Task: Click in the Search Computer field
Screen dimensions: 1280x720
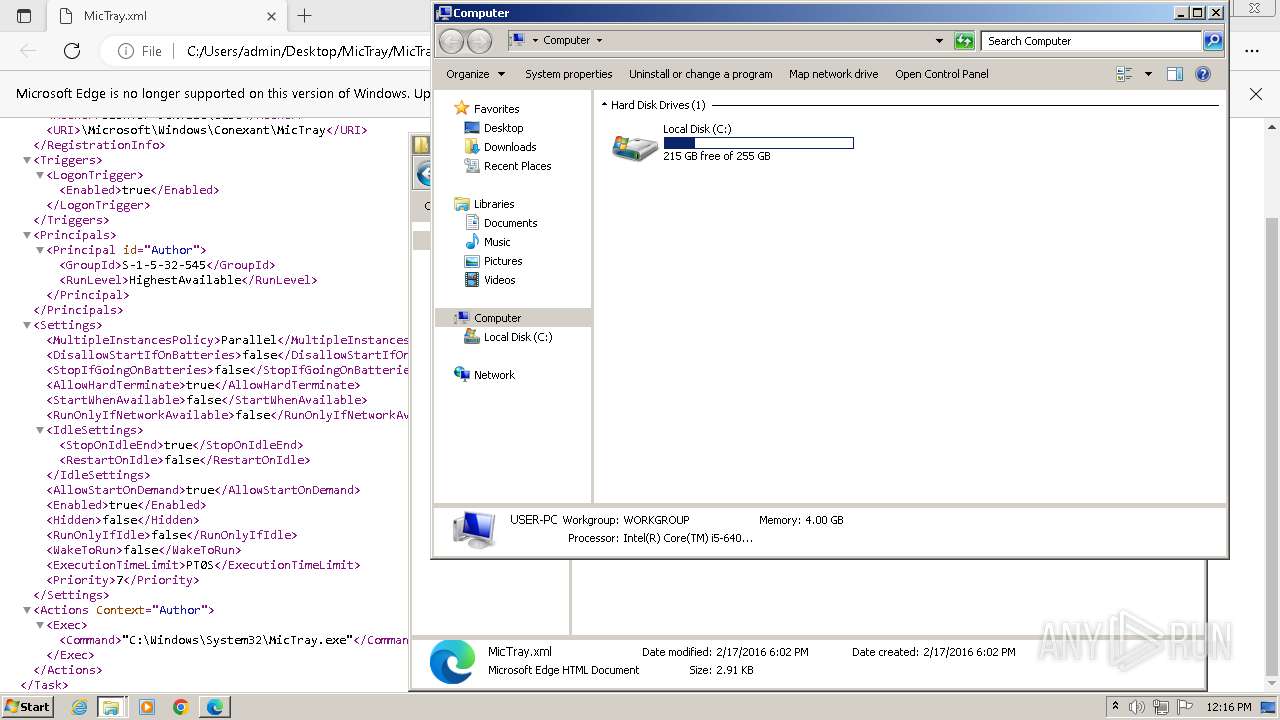Action: point(1092,41)
